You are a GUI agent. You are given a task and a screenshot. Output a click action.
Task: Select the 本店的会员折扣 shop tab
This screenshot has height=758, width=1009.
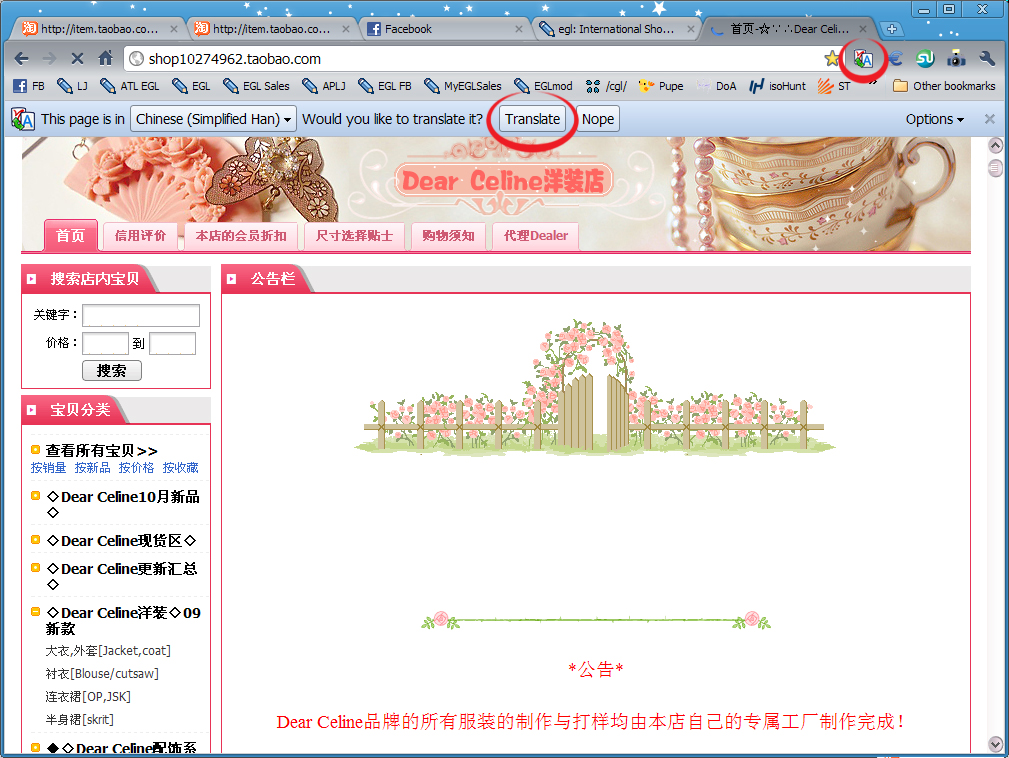click(241, 236)
